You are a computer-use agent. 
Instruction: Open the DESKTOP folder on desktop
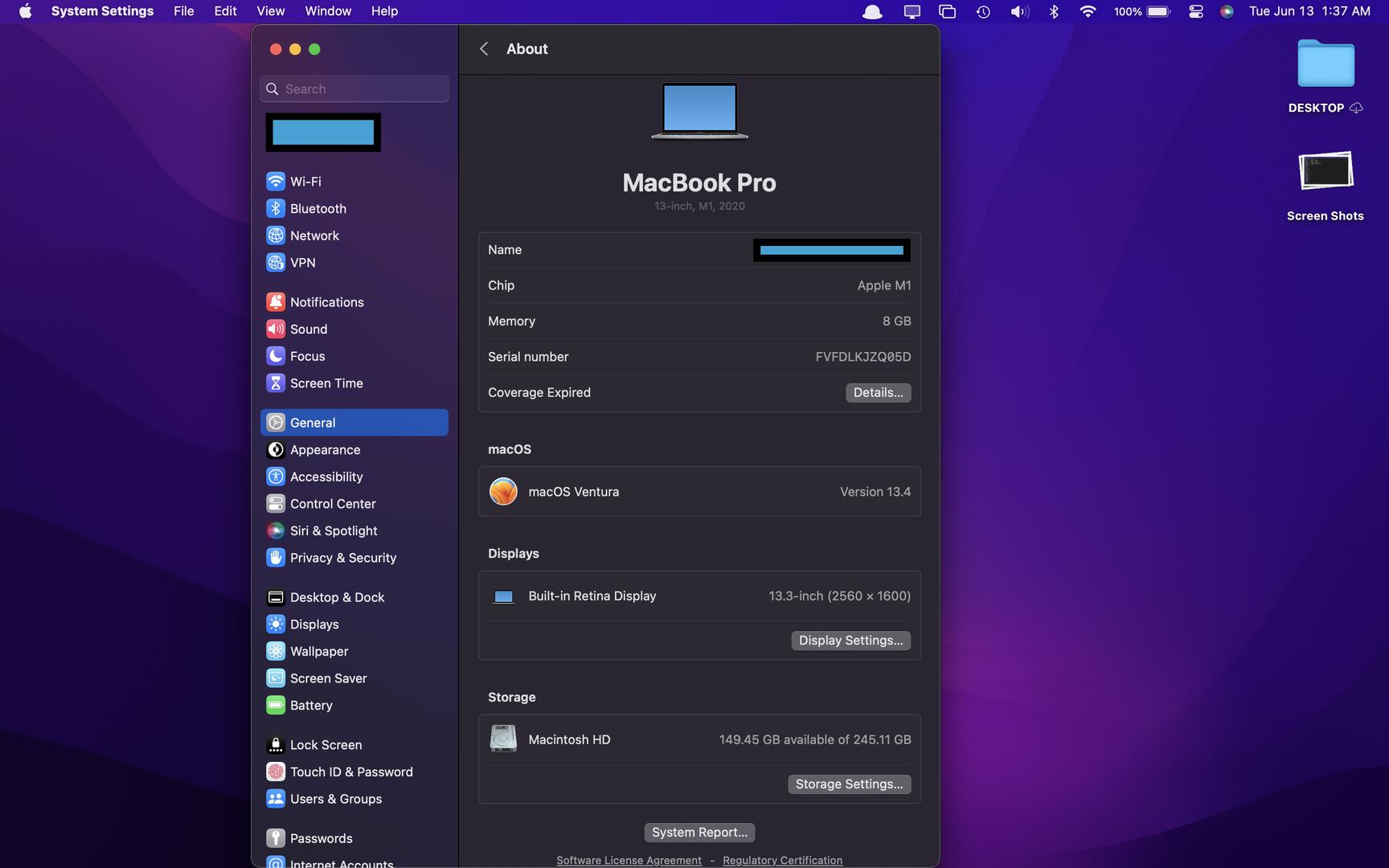1325,76
